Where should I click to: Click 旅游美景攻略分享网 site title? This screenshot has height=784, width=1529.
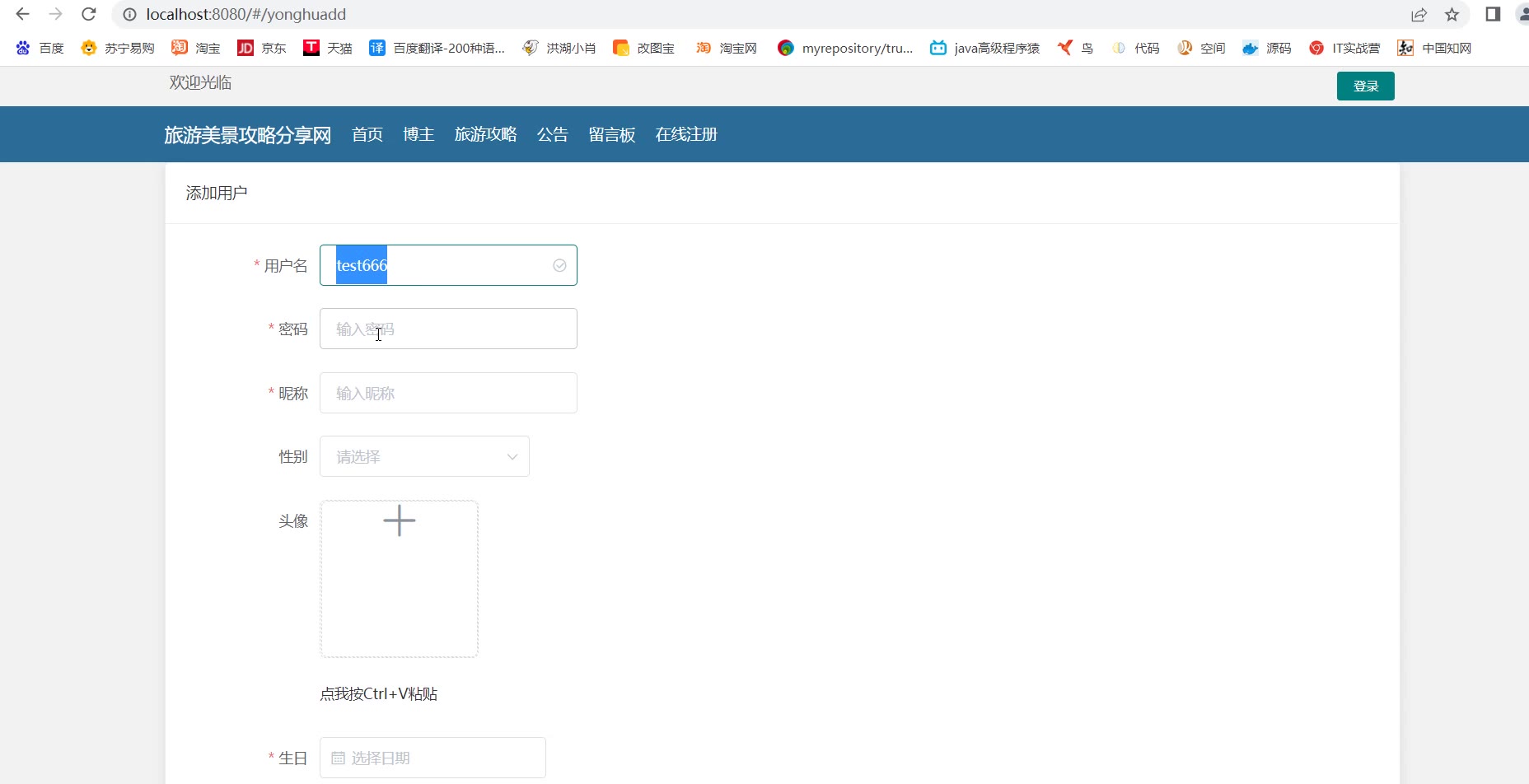[247, 135]
